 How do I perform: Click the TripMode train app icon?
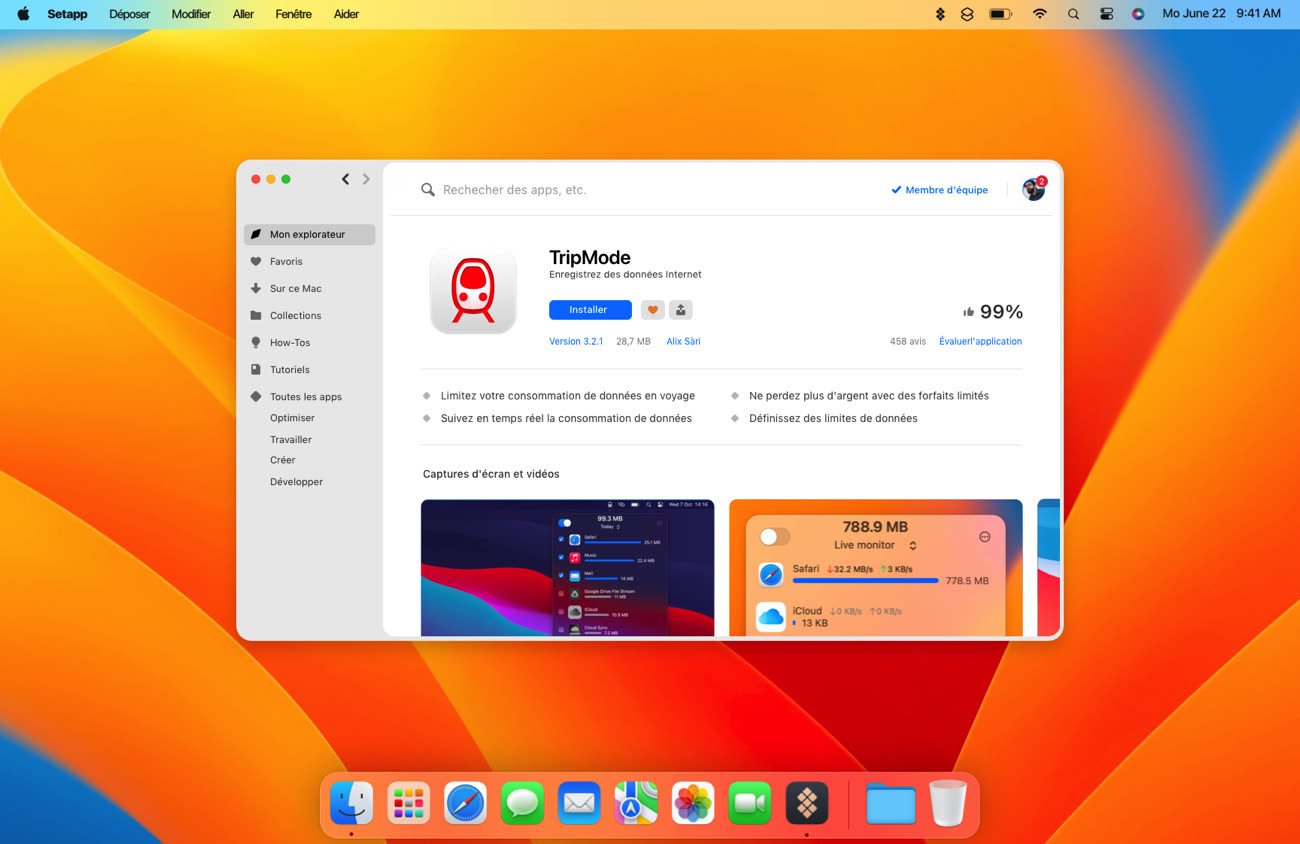(473, 291)
